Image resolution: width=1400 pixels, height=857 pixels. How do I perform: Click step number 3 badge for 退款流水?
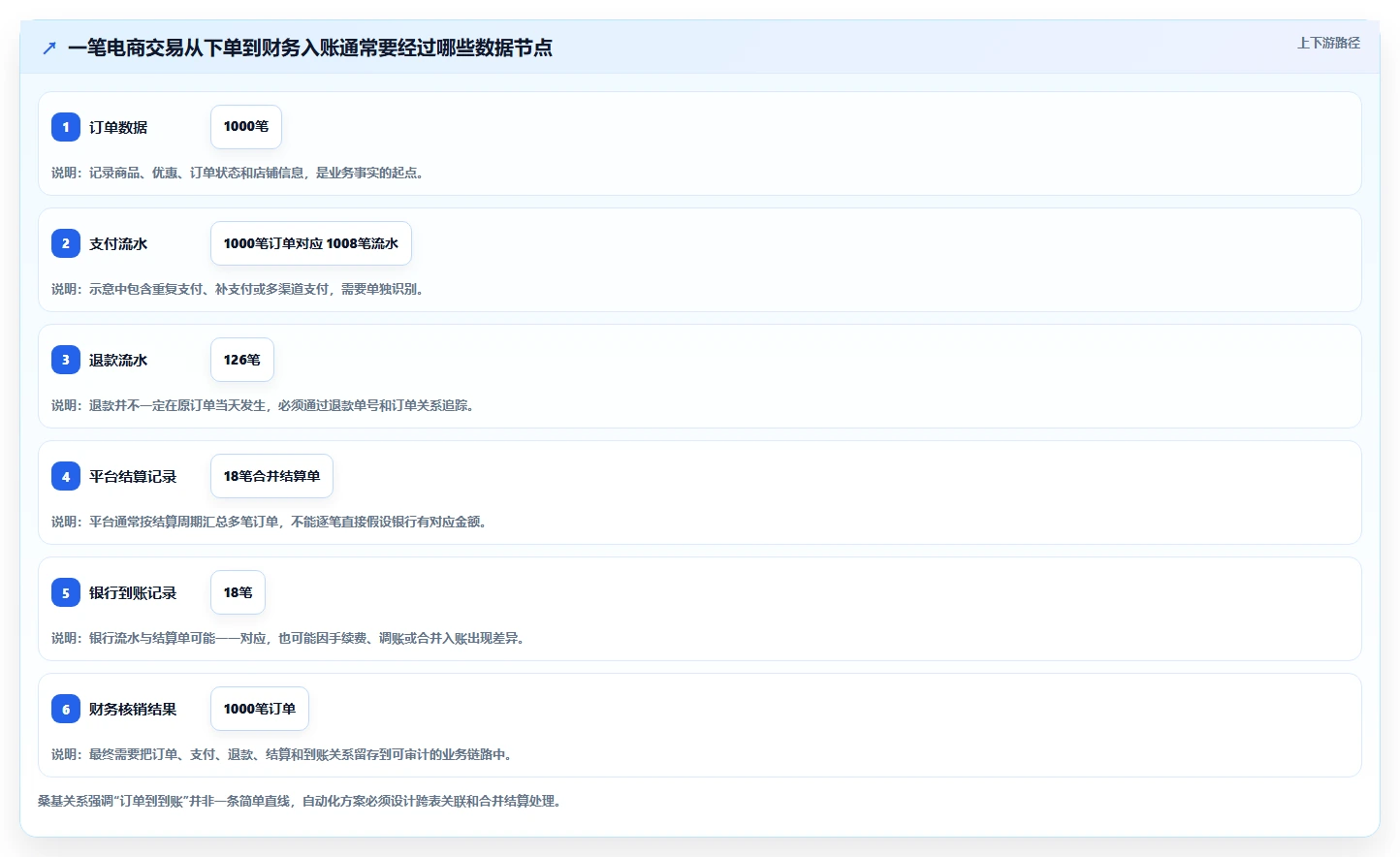(x=66, y=360)
